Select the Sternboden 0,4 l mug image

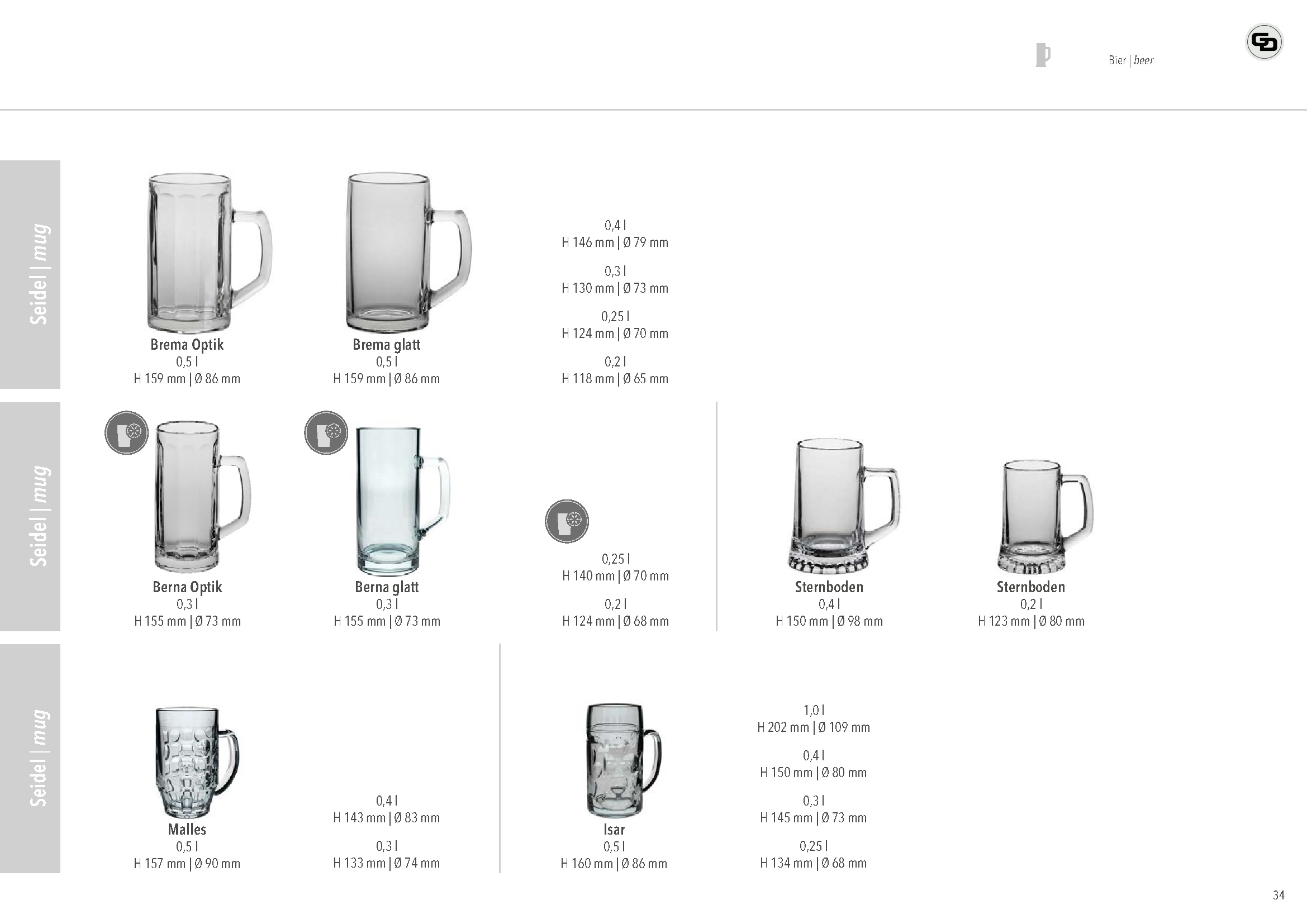pyautogui.click(x=844, y=506)
